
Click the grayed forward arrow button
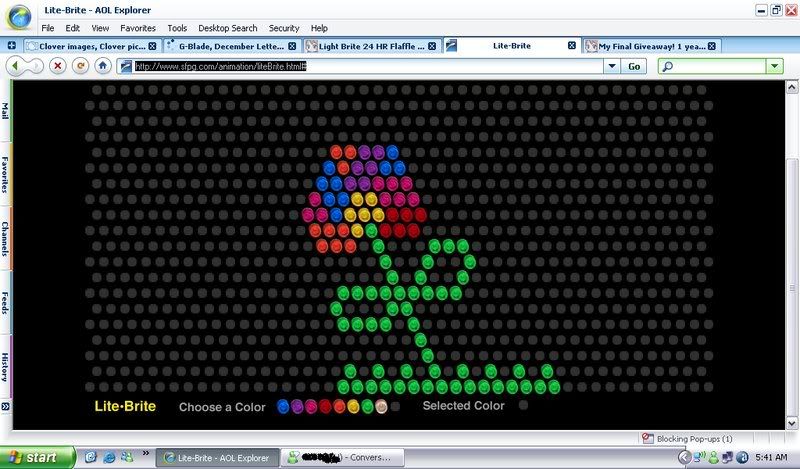pyautogui.click(x=35, y=66)
